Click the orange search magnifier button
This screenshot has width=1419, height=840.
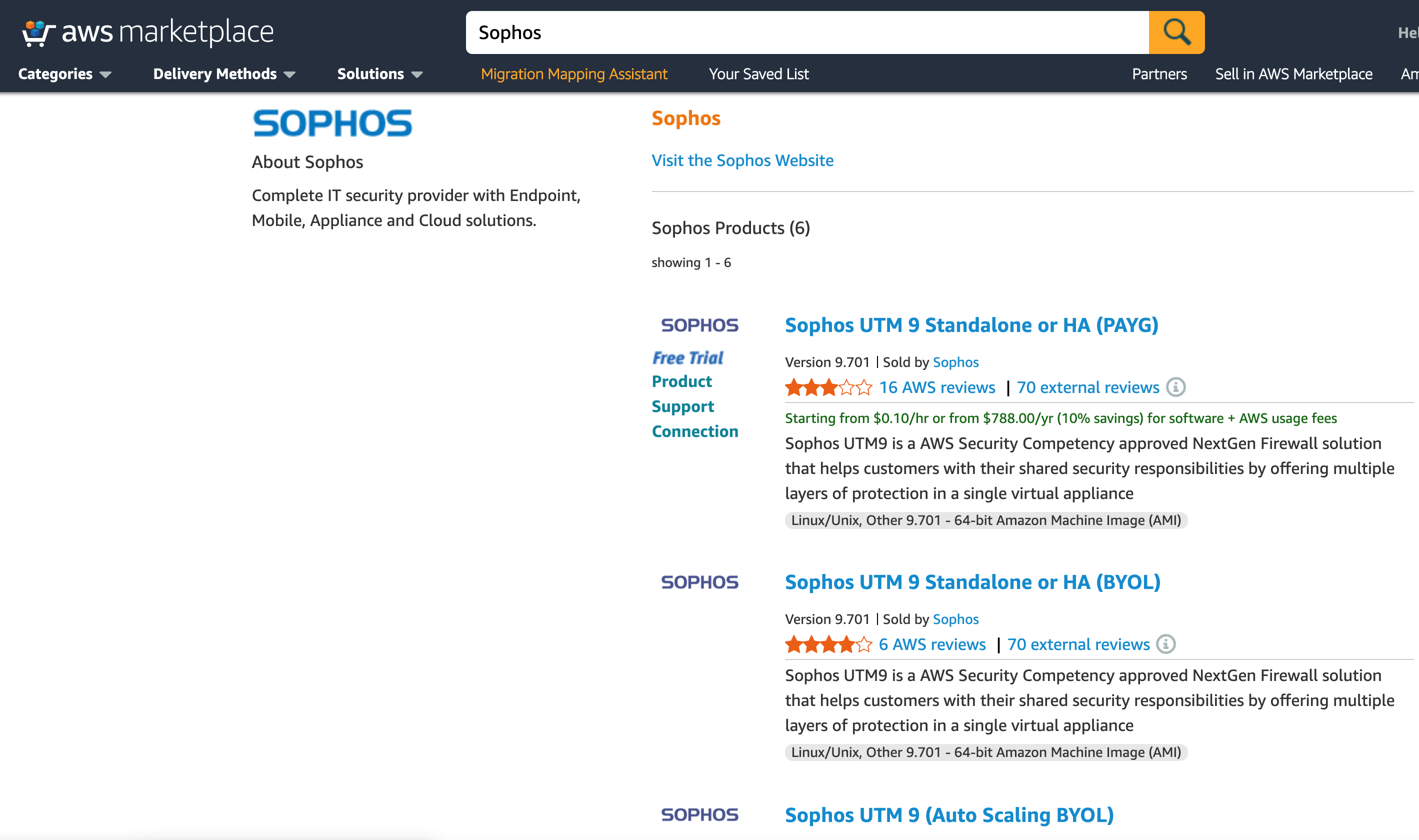tap(1176, 32)
